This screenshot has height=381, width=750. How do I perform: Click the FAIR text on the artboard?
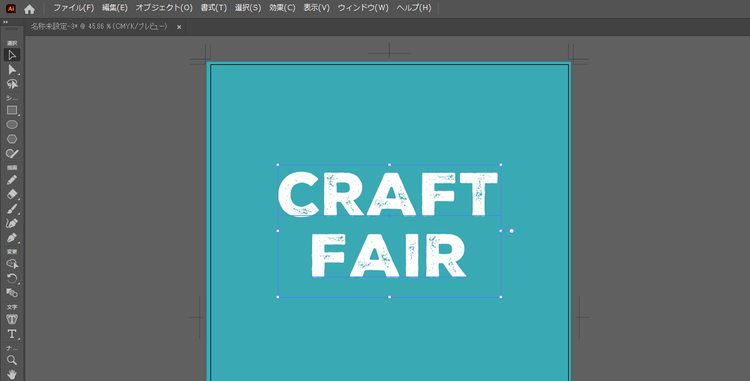pyautogui.click(x=388, y=256)
